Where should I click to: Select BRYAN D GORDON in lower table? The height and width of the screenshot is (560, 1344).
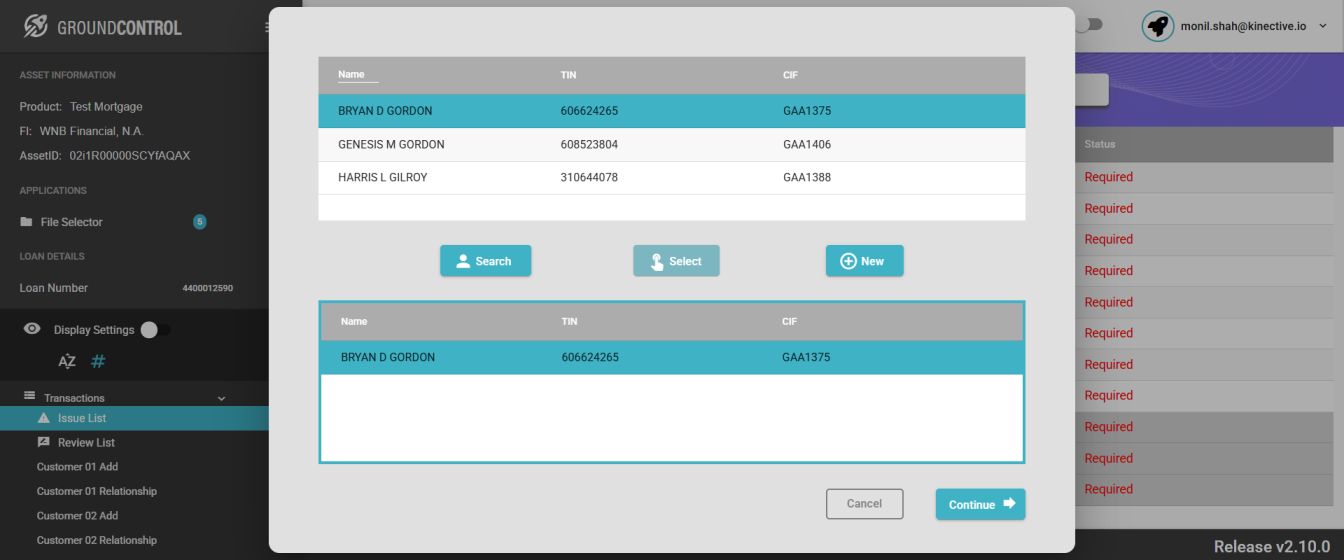(x=672, y=357)
